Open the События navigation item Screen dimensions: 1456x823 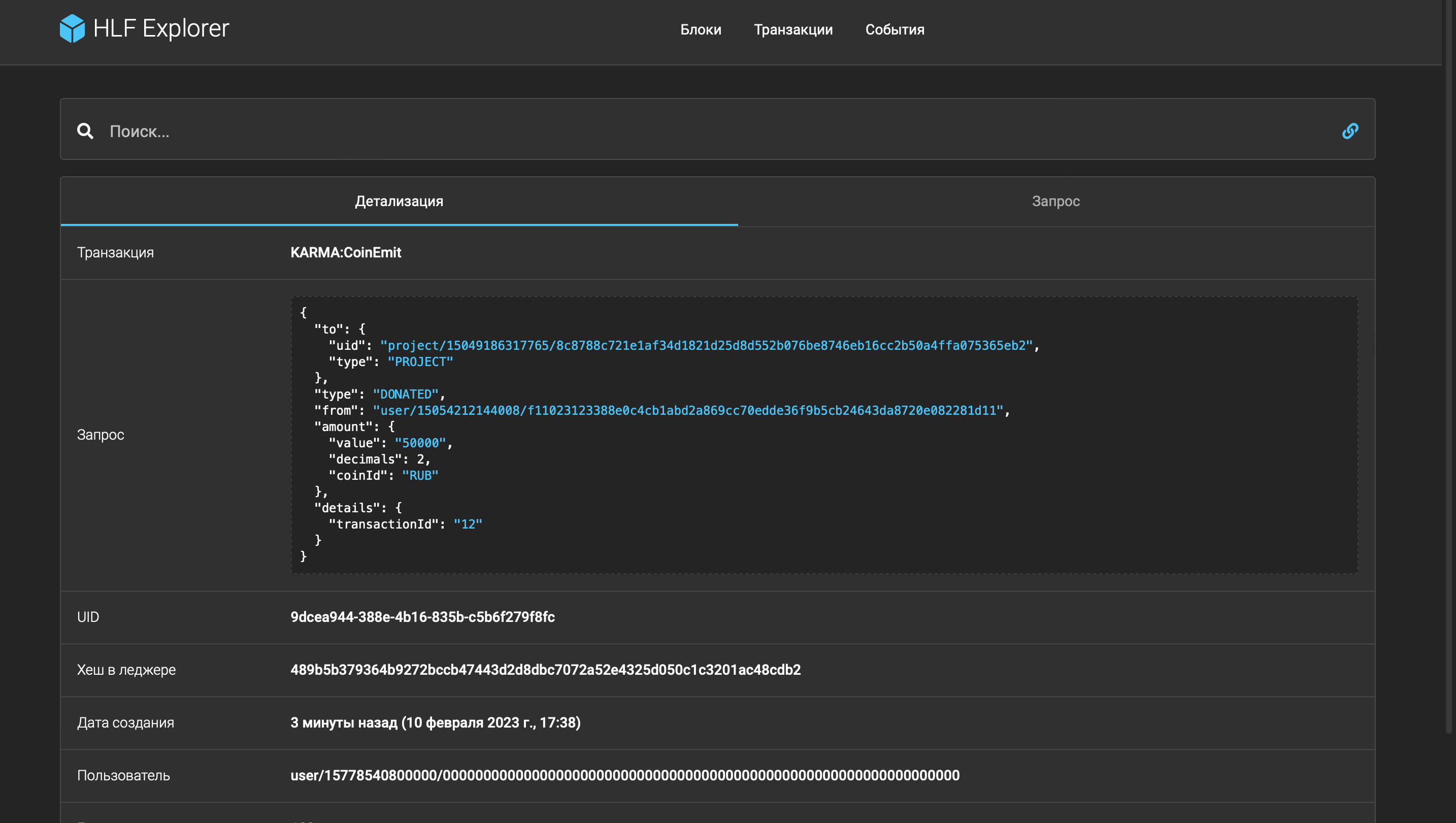[895, 29]
